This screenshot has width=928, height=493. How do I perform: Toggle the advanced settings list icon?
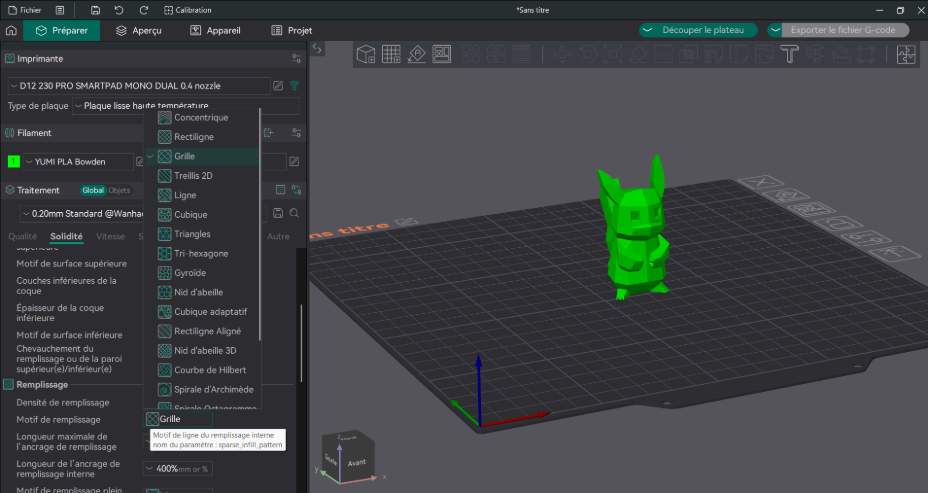(x=281, y=190)
